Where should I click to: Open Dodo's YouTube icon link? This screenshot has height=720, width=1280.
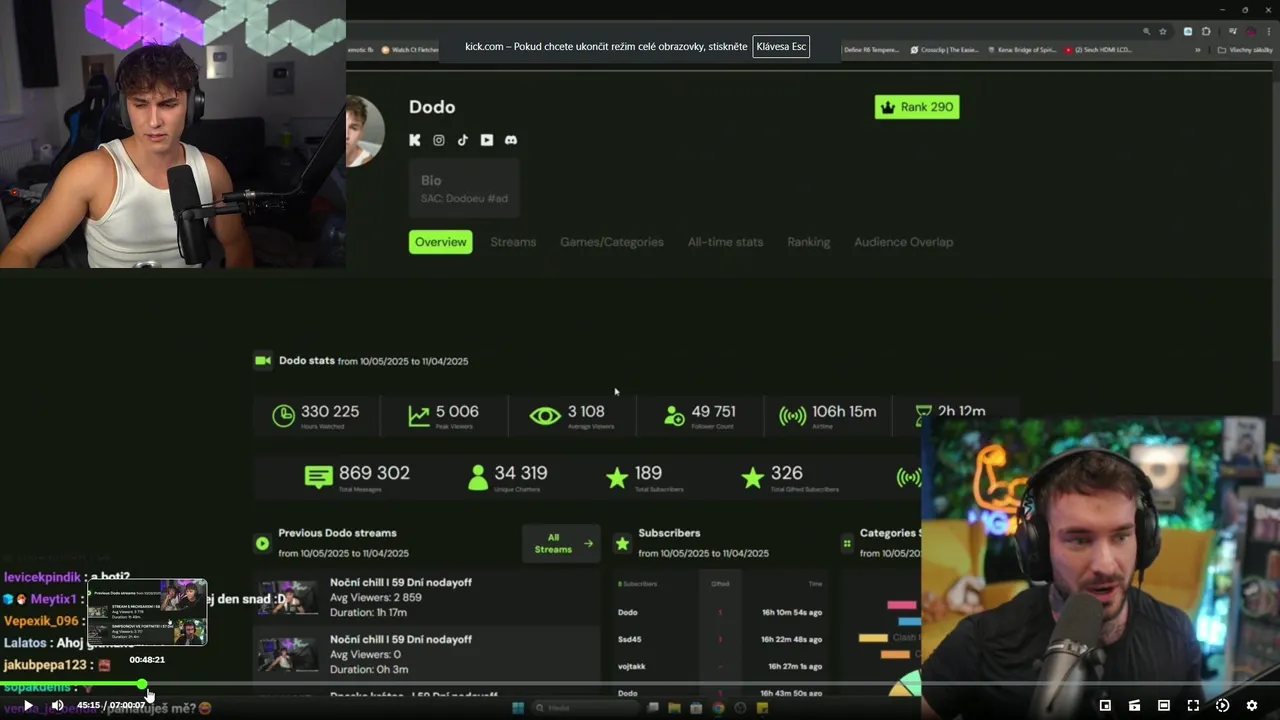[x=487, y=140]
